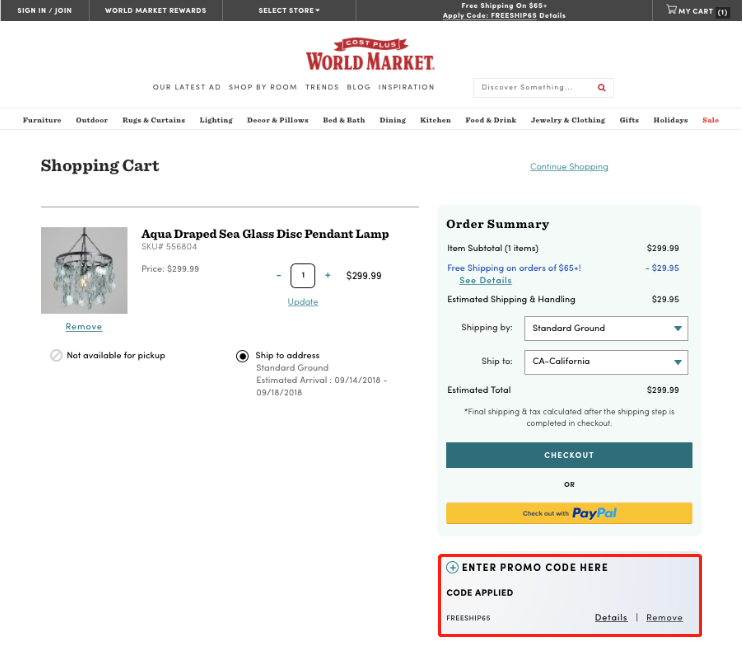Open My Cart icon in header
This screenshot has width=743, height=653.
click(x=671, y=9)
